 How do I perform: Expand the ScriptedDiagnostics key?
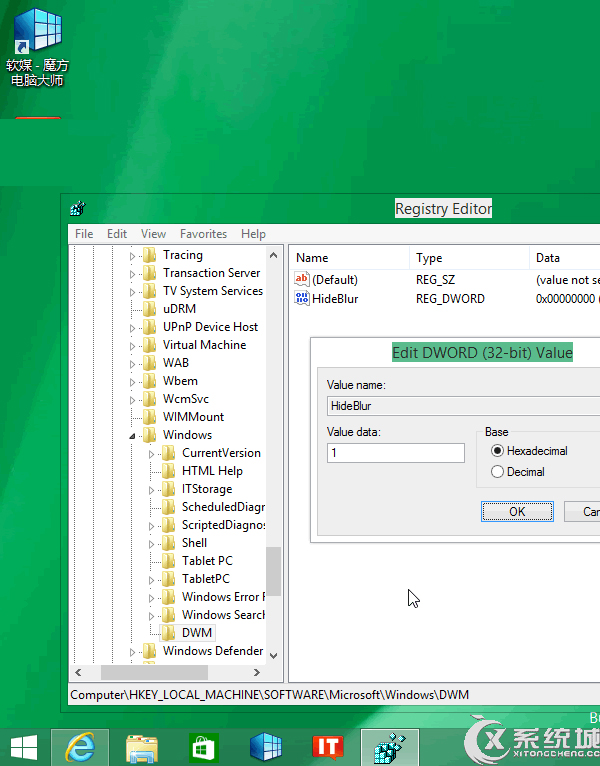pyautogui.click(x=151, y=526)
